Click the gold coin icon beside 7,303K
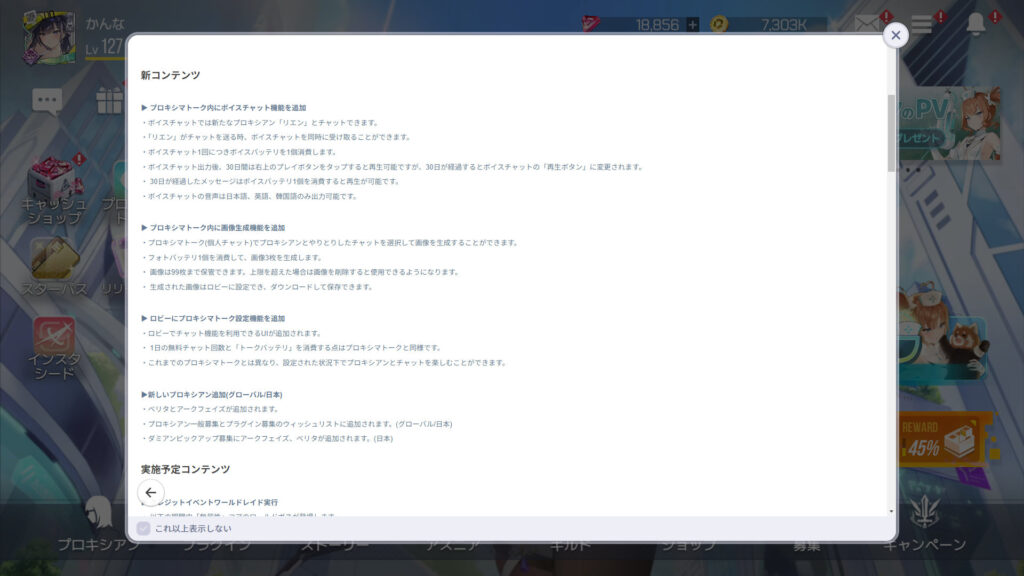 [x=719, y=24]
